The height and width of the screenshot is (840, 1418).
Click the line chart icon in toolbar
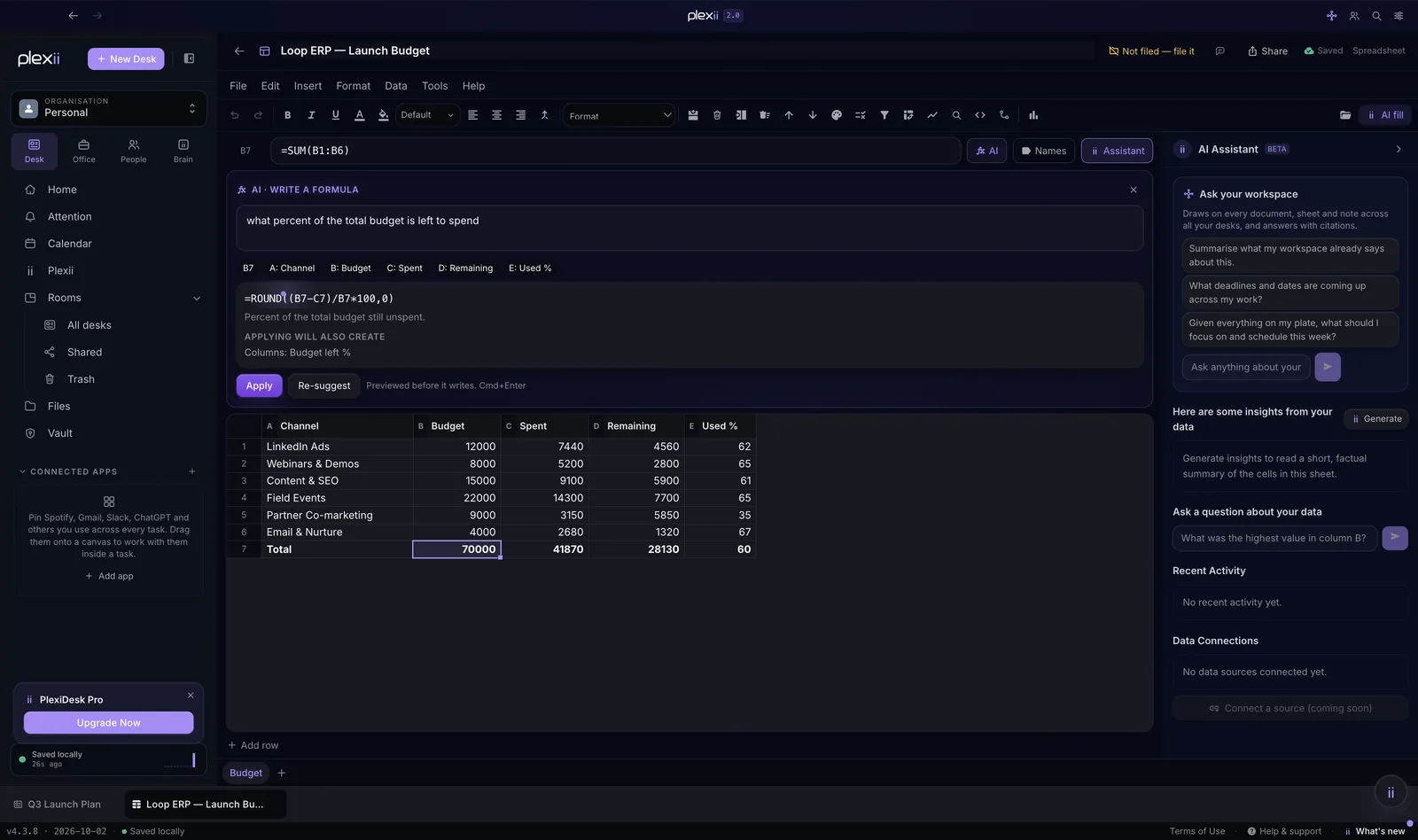pos(932,115)
